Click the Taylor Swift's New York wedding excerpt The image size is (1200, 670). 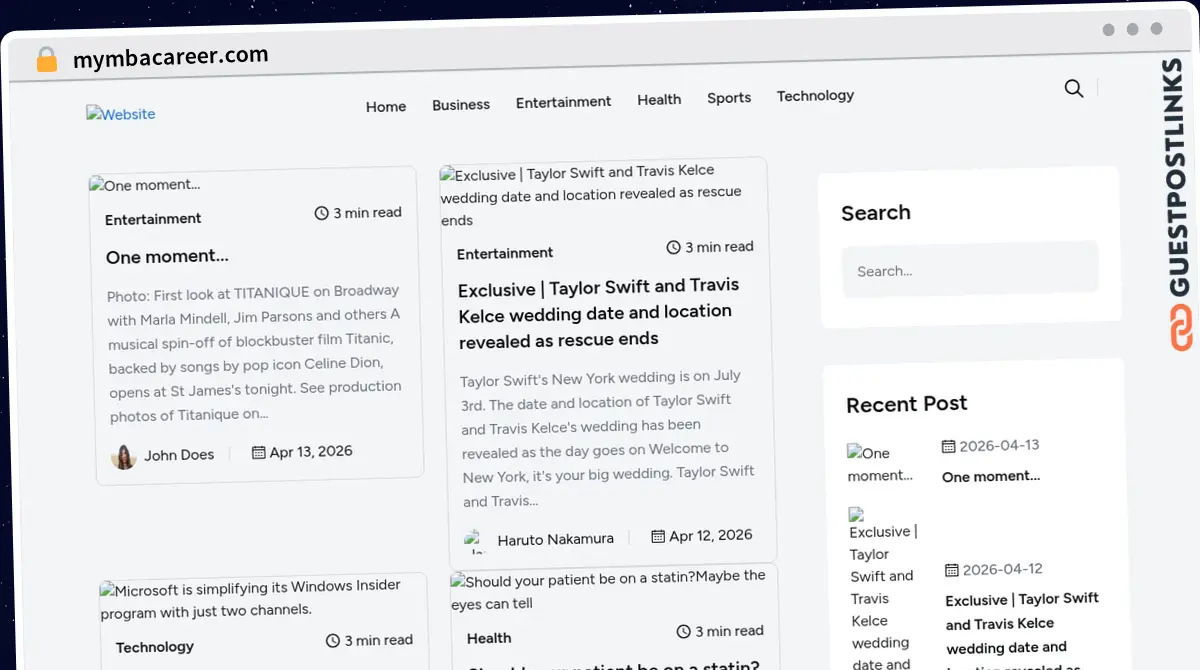click(608, 439)
